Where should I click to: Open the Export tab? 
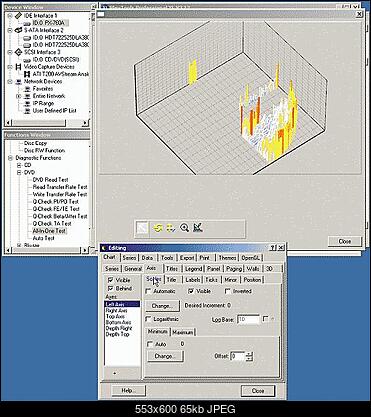pyautogui.click(x=187, y=258)
